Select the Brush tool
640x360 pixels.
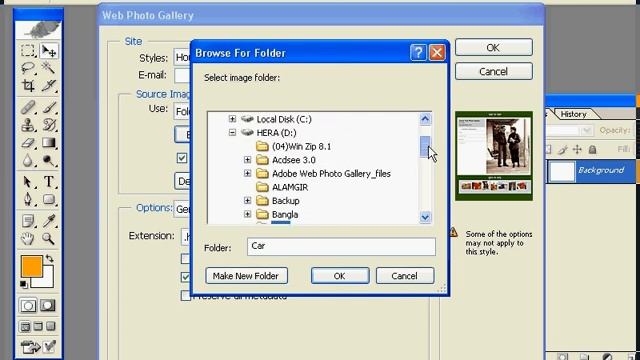tap(49, 107)
